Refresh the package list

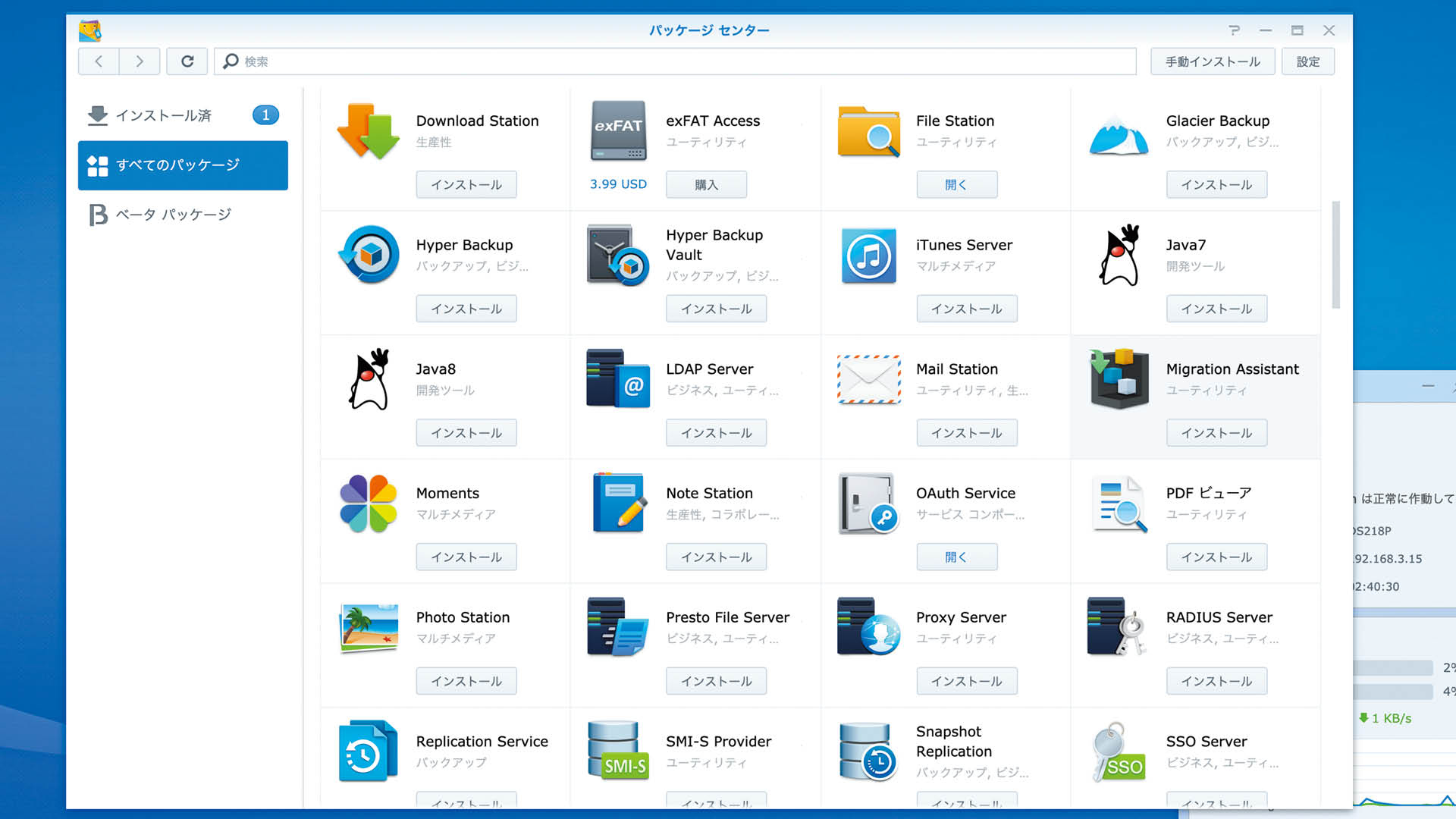[187, 61]
